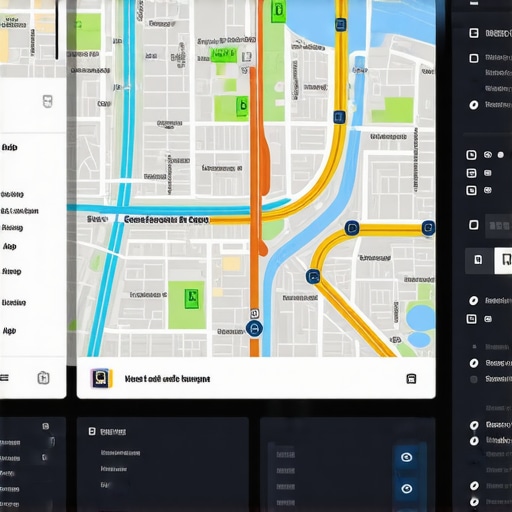This screenshot has width=512, height=512.
Task: Click the green marker at the map's top edge
Action: tap(278, 11)
